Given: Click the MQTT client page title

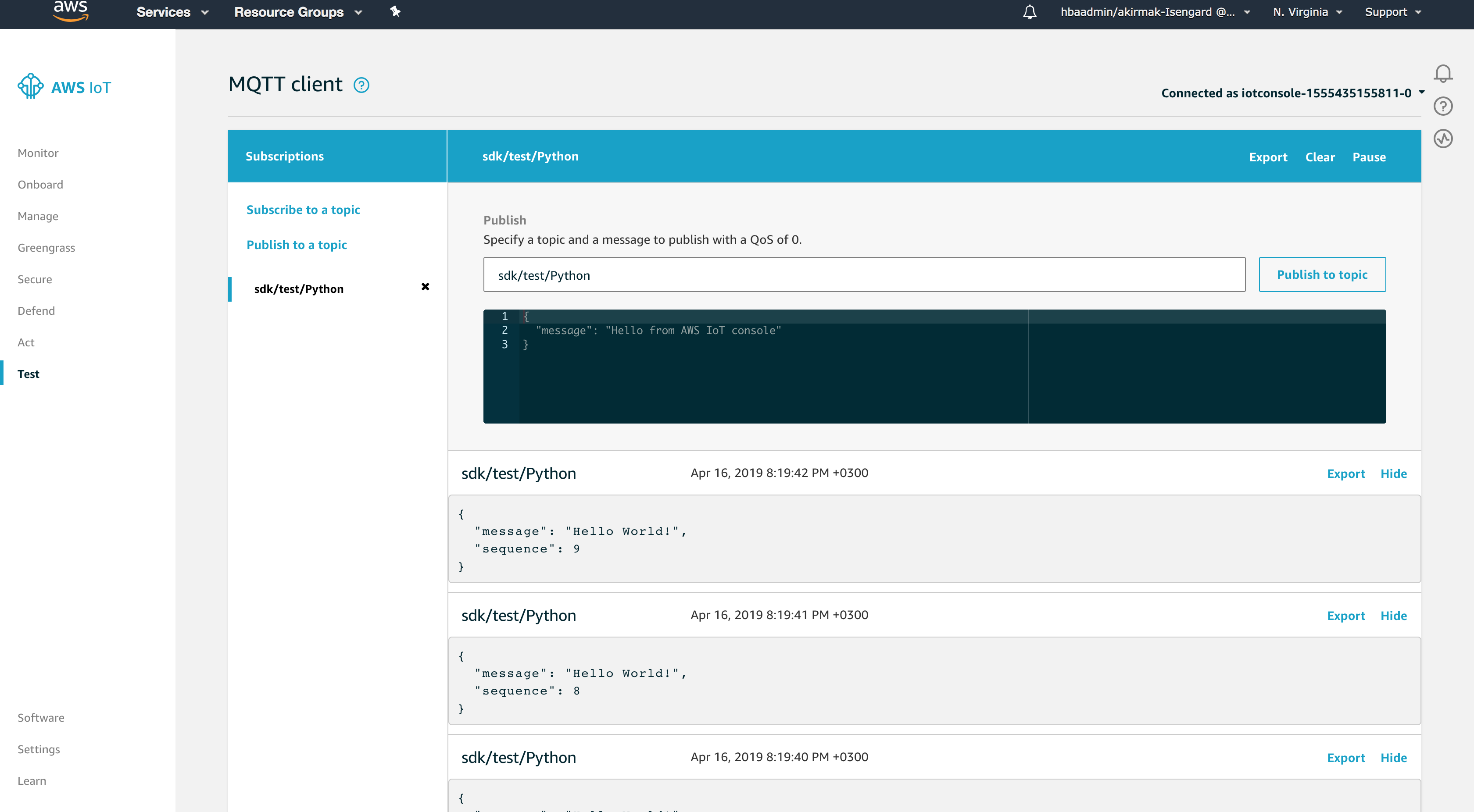Looking at the screenshot, I should (285, 84).
